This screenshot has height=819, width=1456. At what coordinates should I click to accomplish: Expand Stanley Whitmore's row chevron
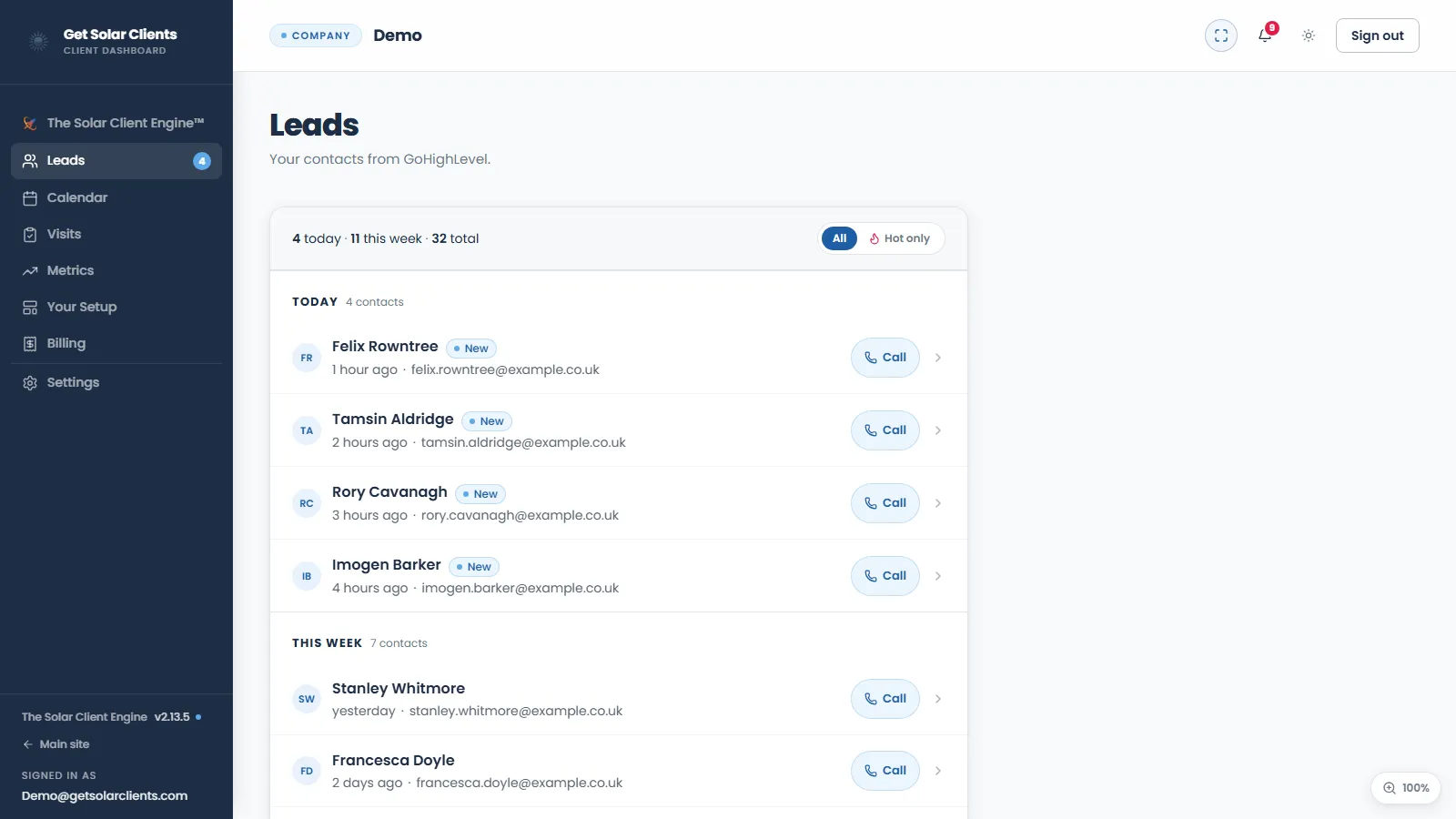(x=938, y=699)
